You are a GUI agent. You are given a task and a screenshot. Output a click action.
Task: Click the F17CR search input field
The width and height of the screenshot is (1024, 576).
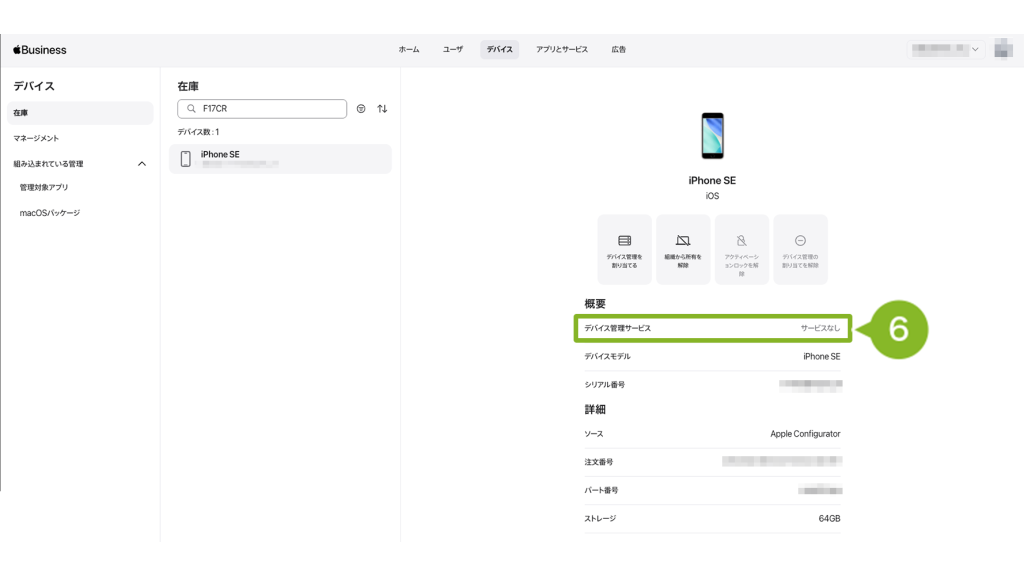(x=270, y=109)
